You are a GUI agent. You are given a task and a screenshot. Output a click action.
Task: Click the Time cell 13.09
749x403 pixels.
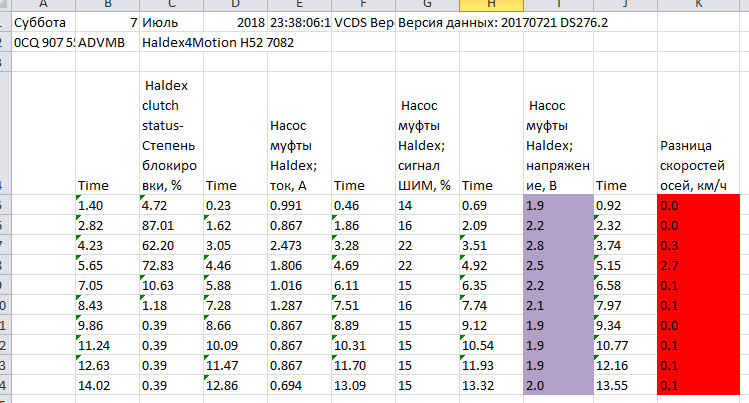(364, 385)
